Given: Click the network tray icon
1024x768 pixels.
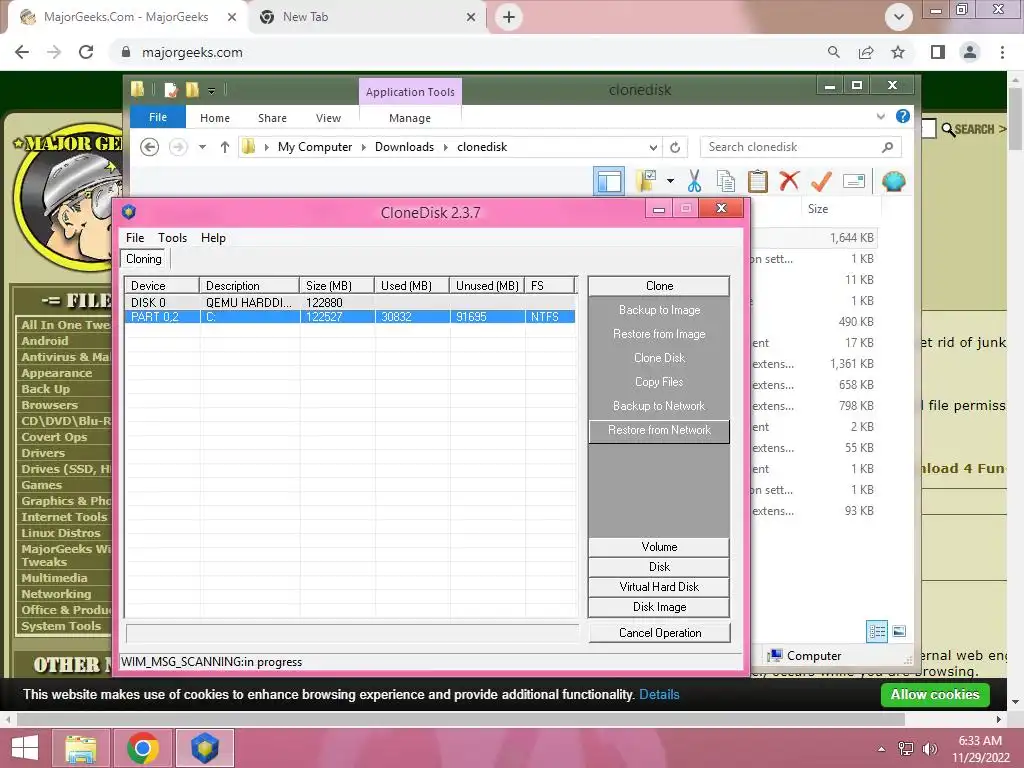Looking at the screenshot, I should (x=906, y=749).
